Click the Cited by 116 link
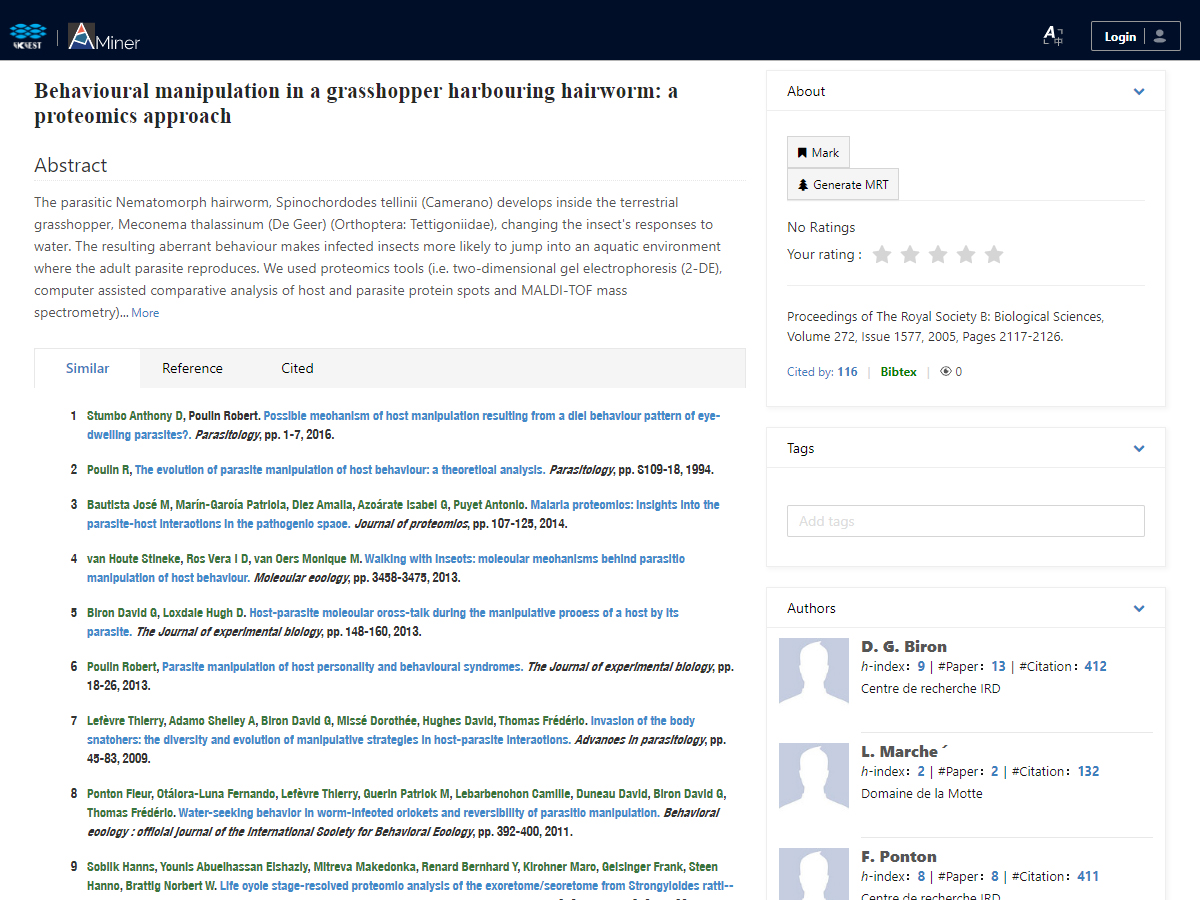This screenshot has height=900, width=1200. coord(822,372)
